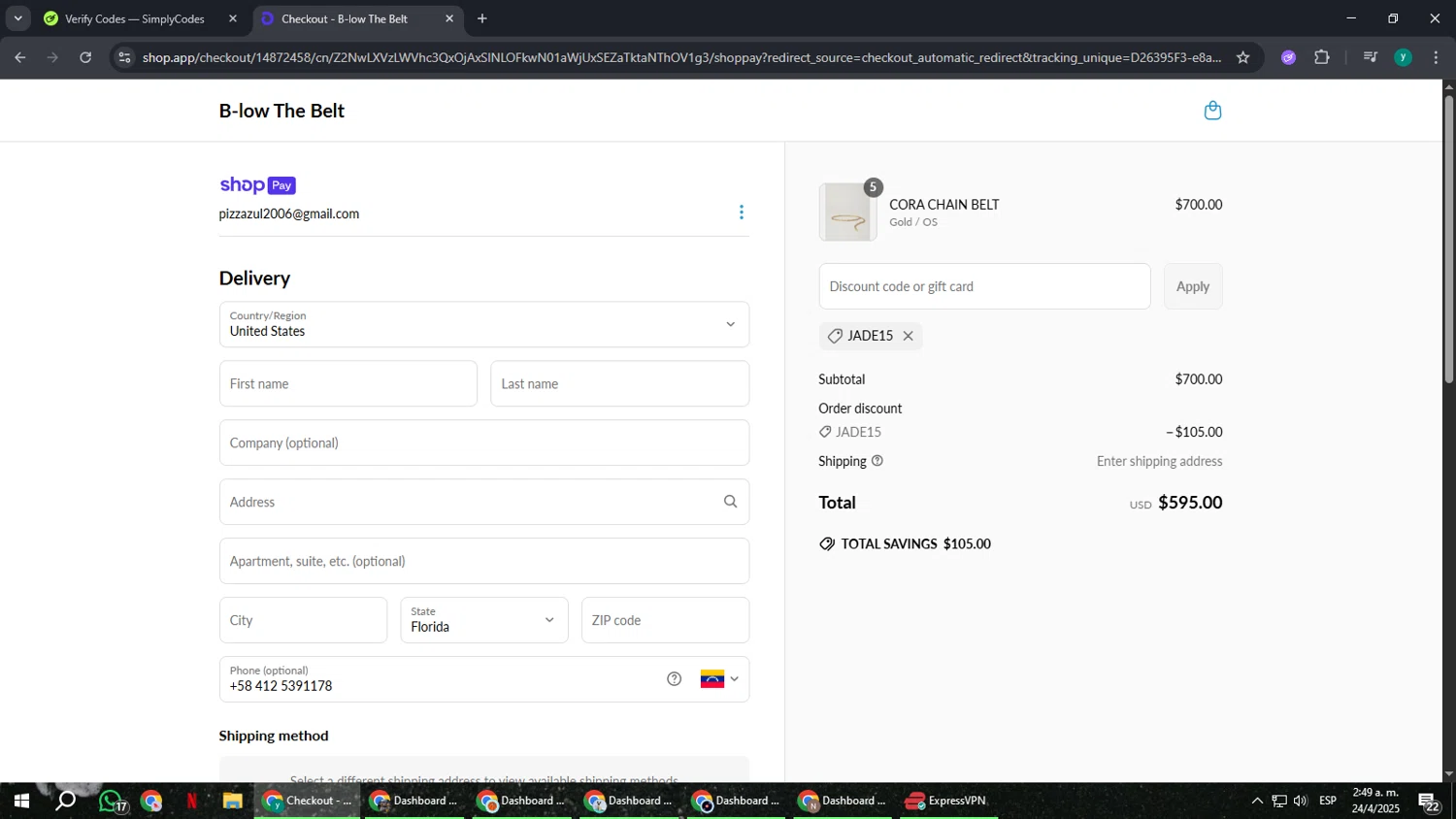Reload the checkout page
This screenshot has height=819, width=1456.
pyautogui.click(x=85, y=57)
